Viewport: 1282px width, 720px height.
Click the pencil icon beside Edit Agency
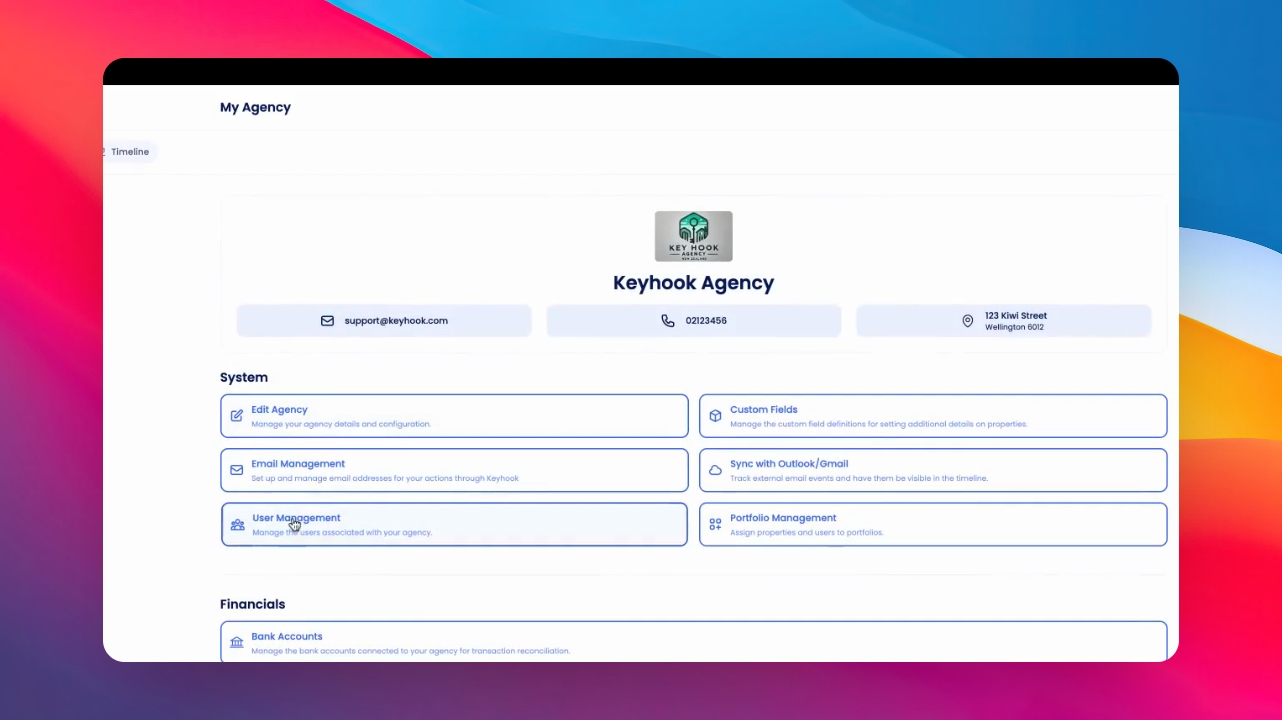(x=237, y=416)
